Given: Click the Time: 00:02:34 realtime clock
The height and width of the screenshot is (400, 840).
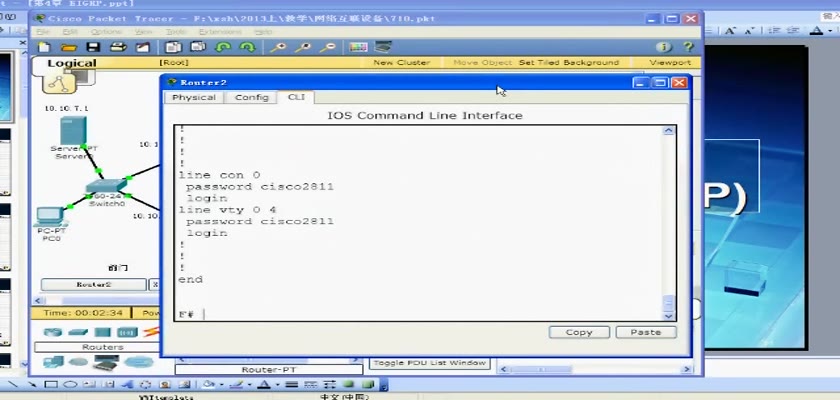Looking at the screenshot, I should (x=83, y=313).
